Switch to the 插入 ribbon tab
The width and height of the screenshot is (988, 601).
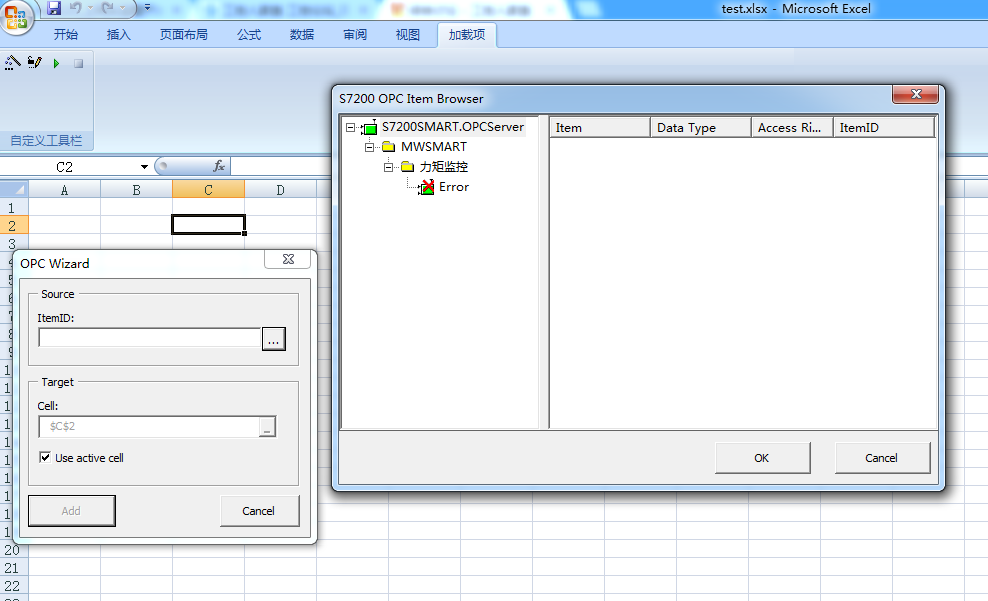(x=119, y=35)
